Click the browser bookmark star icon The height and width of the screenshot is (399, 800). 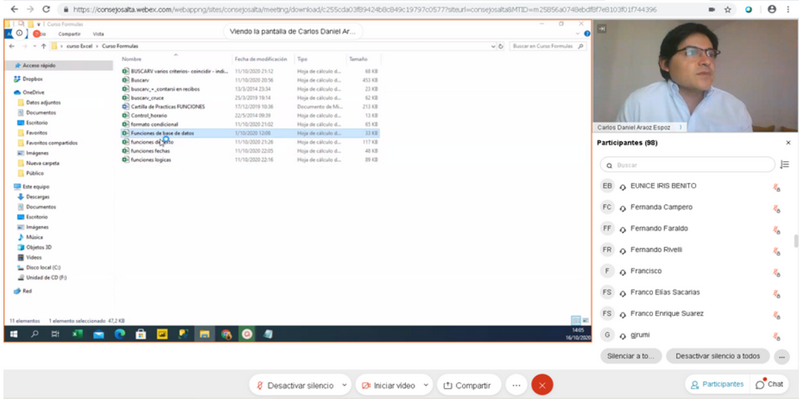728,9
